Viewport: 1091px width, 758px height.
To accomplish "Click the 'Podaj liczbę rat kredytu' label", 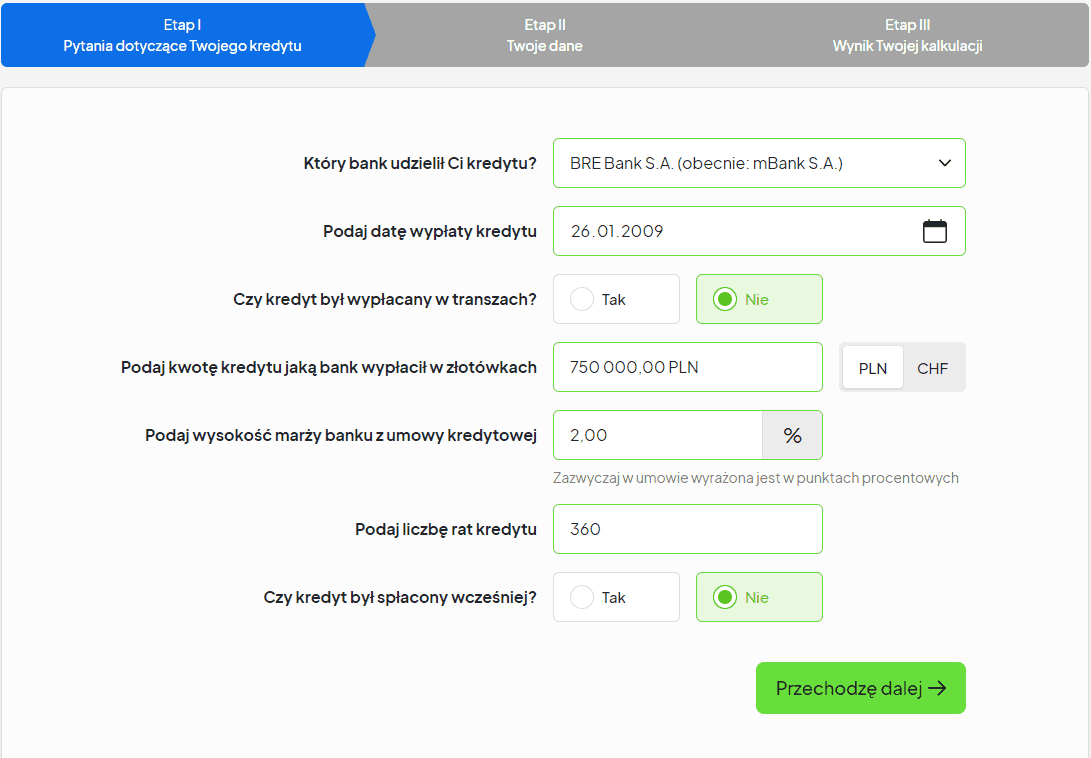I will (x=446, y=530).
